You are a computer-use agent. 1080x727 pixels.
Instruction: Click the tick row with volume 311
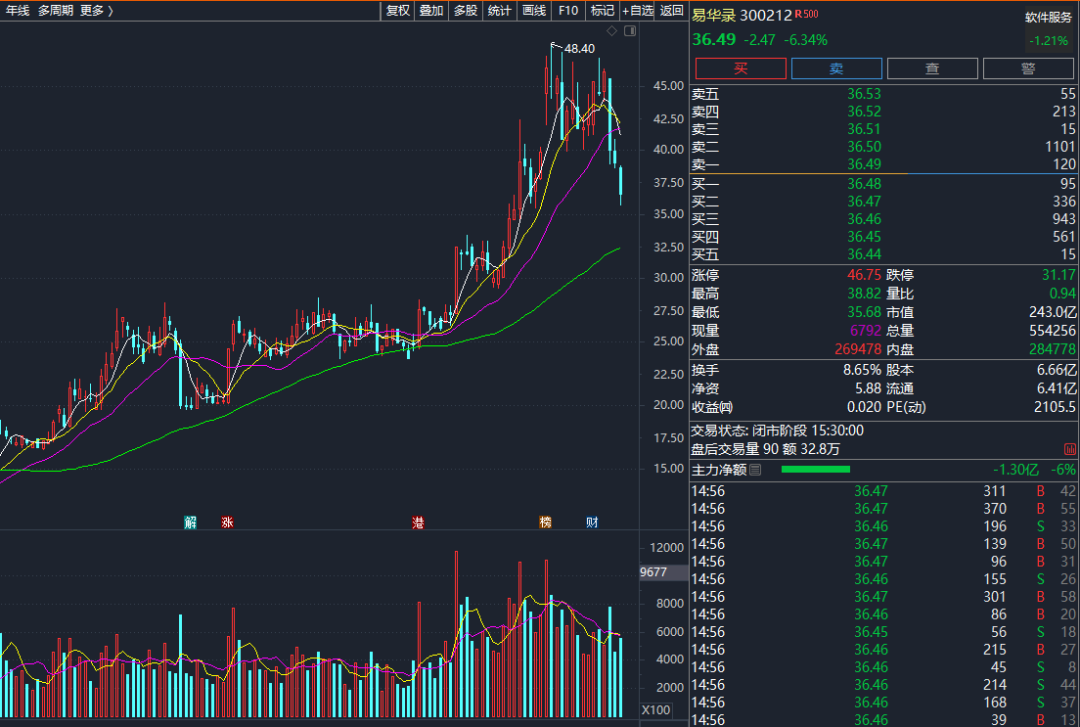[883, 491]
